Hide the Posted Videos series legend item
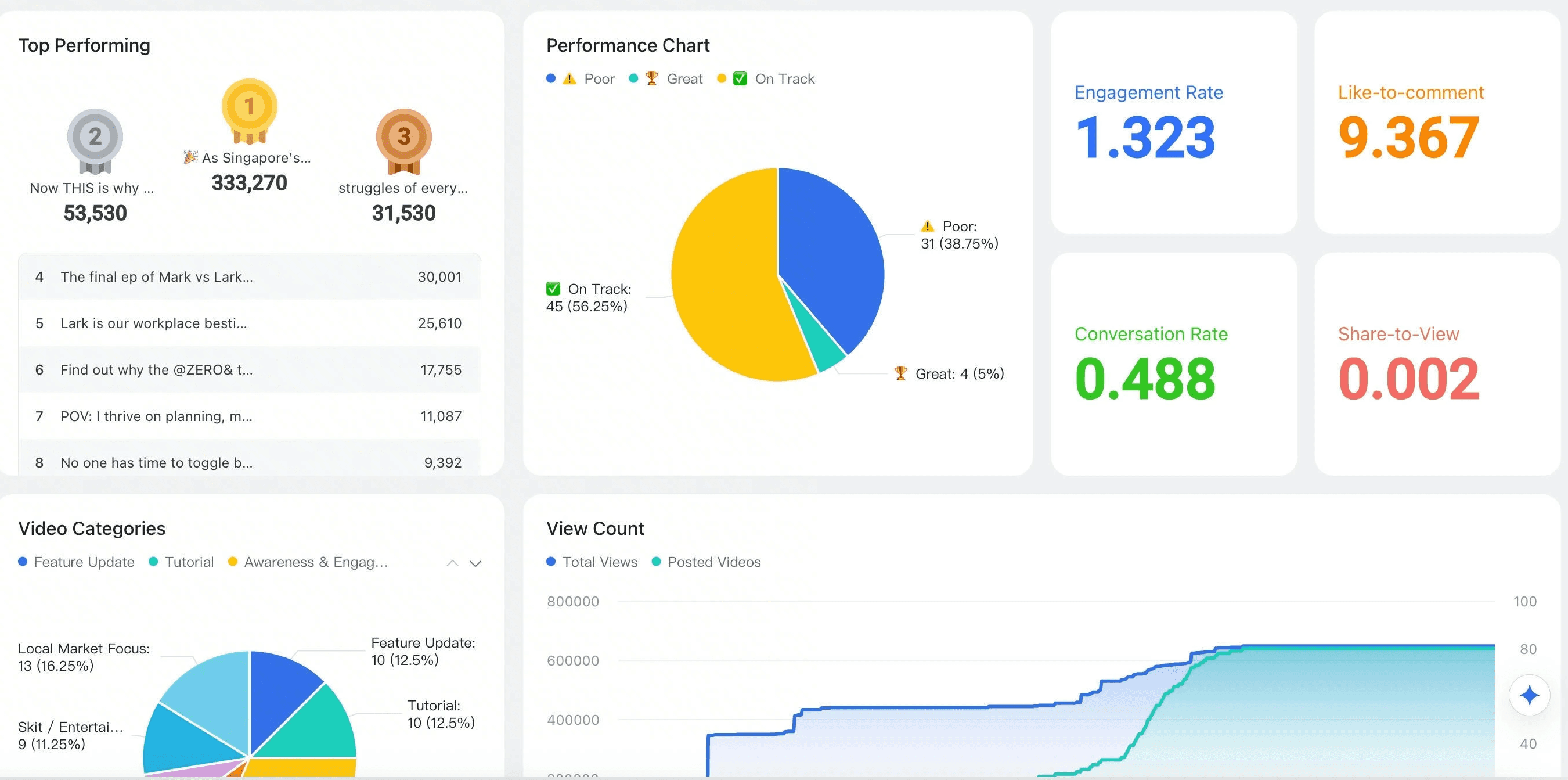The image size is (1568, 780). 713,562
